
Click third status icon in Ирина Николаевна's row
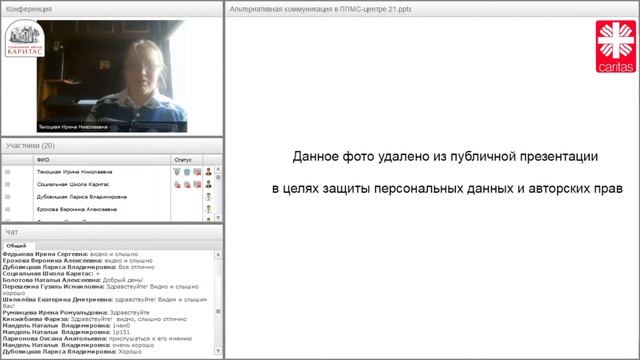coord(197,172)
